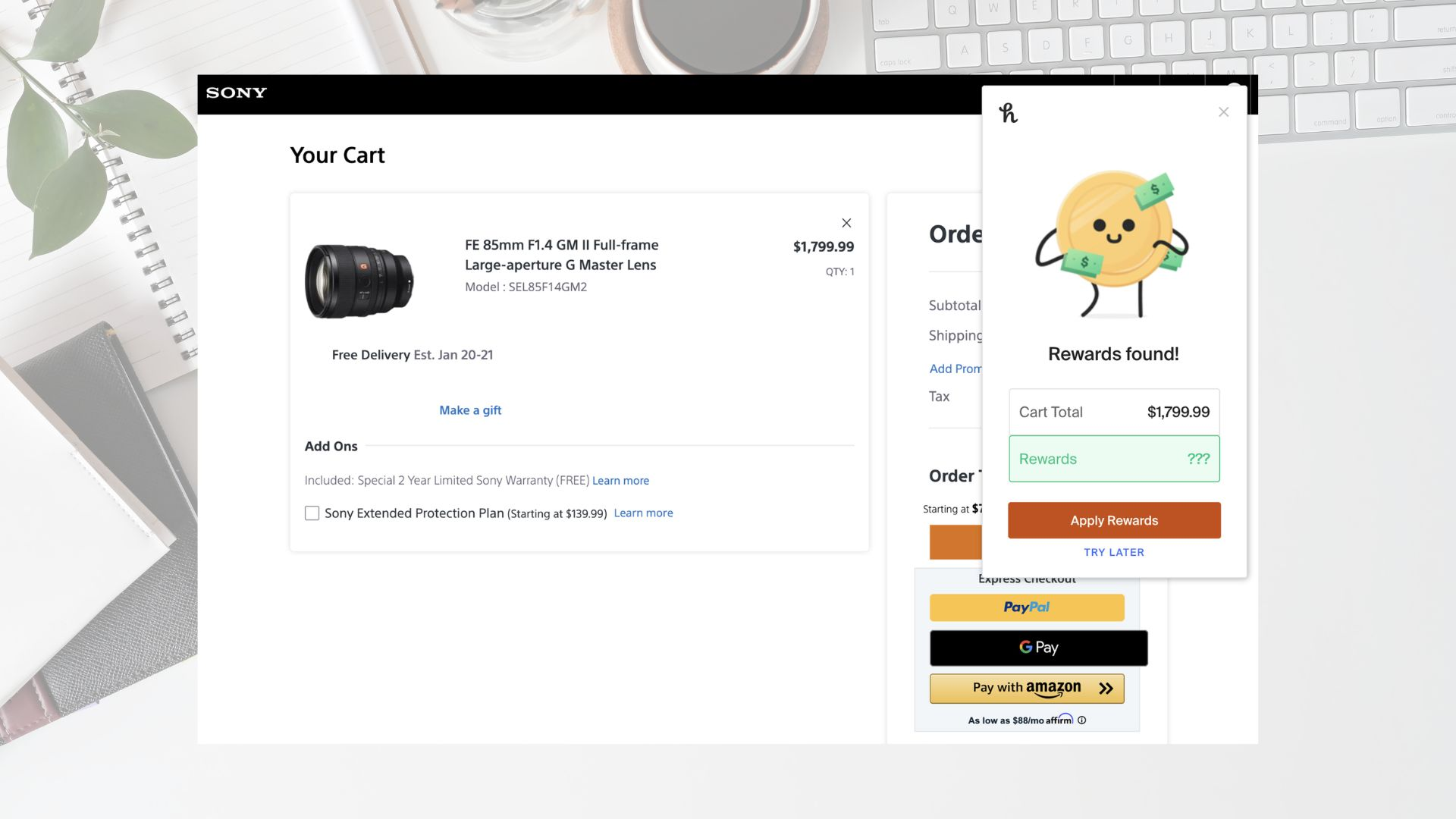
Task: Check out with Google Pay
Action: click(1038, 648)
